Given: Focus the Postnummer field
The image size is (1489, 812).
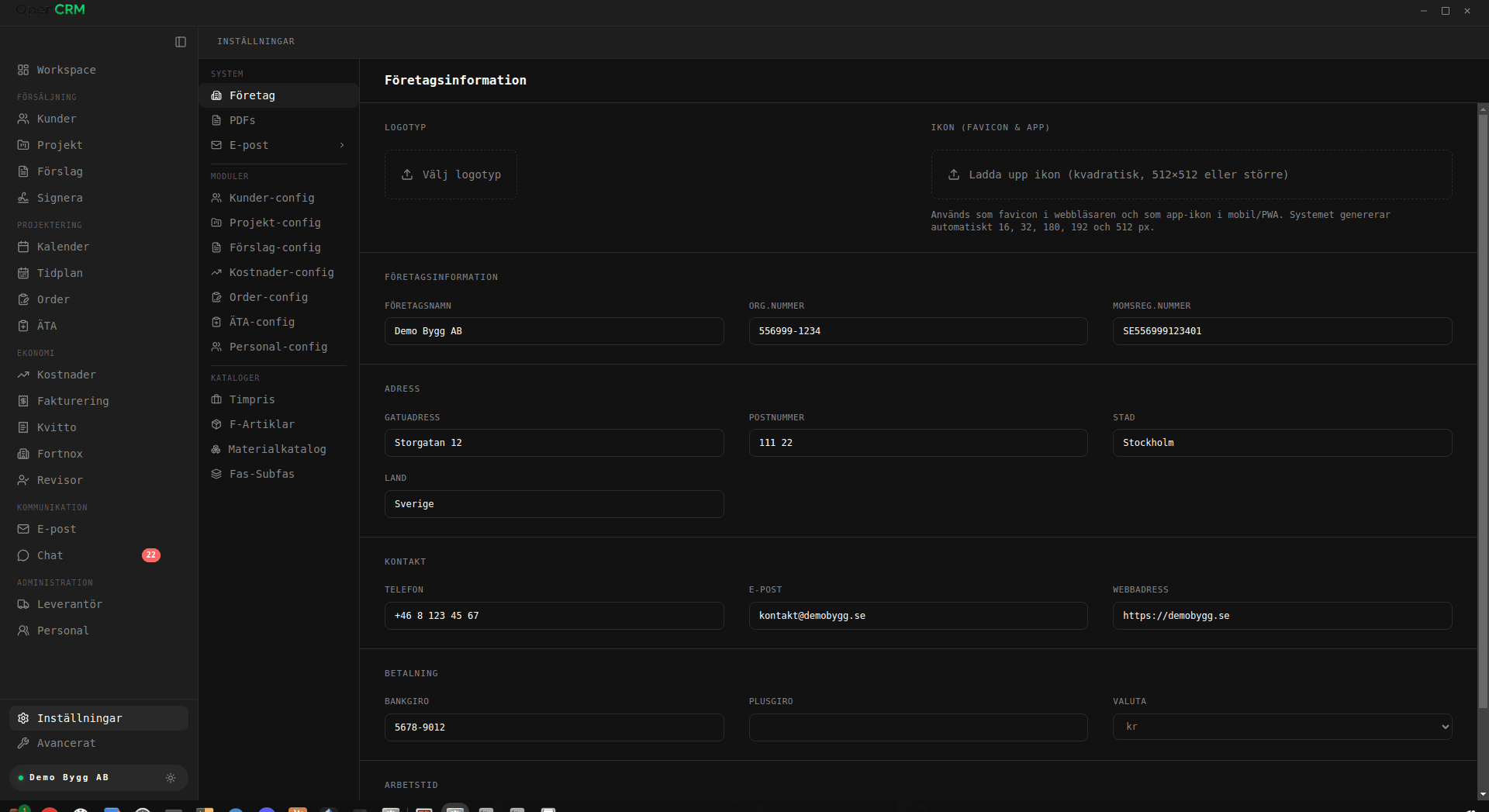Looking at the screenshot, I should tap(918, 443).
